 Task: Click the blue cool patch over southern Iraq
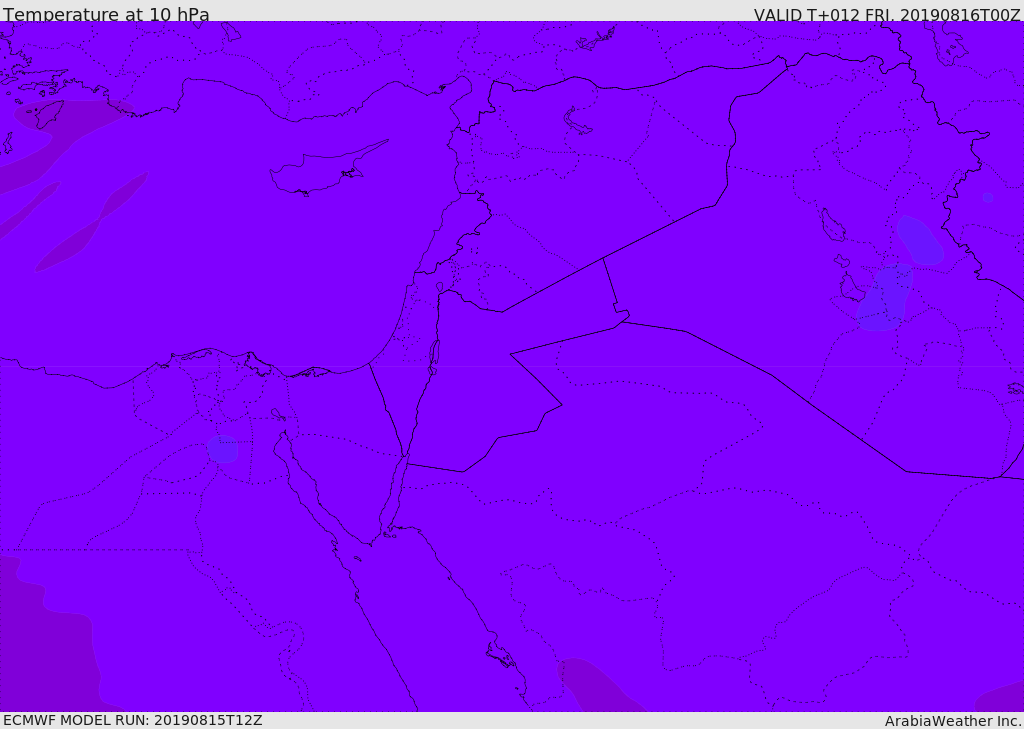886,297
